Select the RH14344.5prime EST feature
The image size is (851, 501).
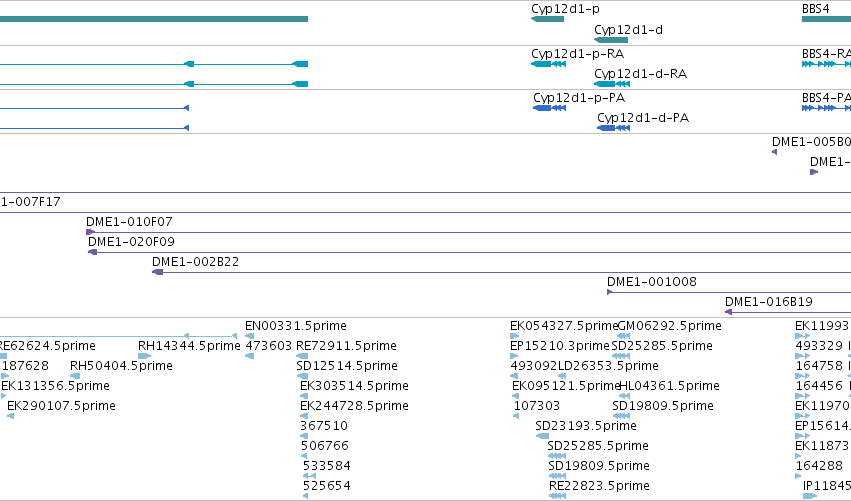pyautogui.click(x=144, y=356)
